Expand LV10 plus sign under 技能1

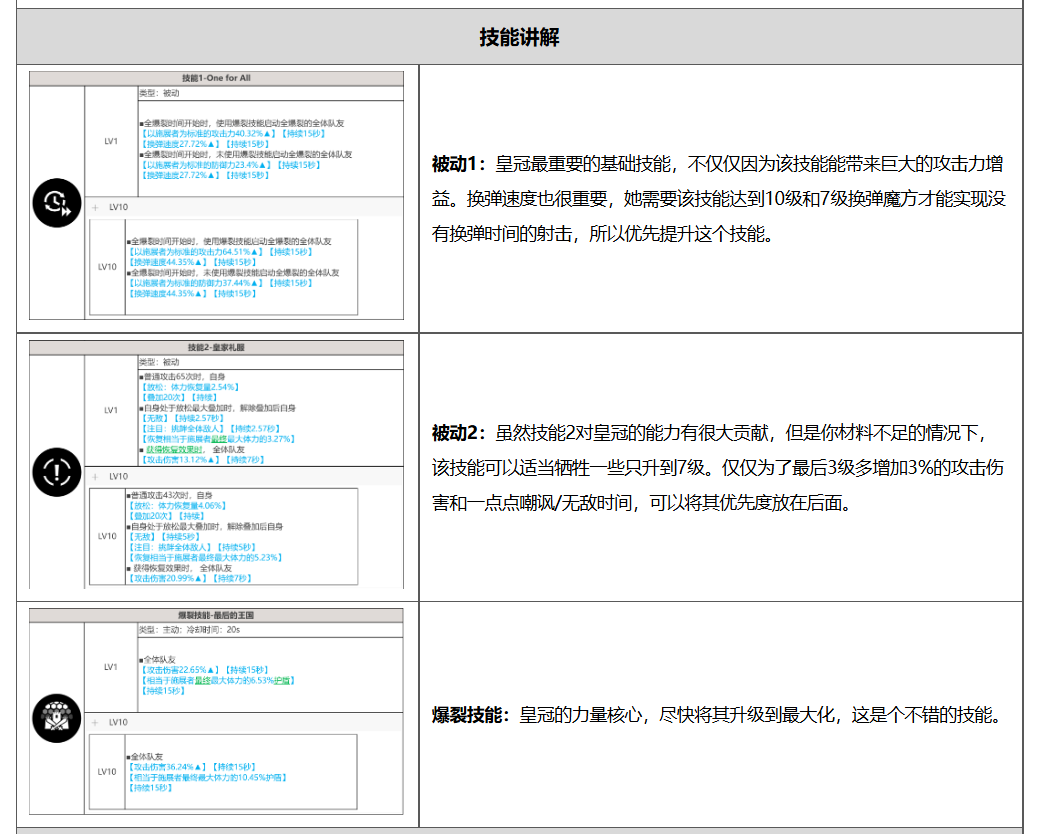pos(96,208)
